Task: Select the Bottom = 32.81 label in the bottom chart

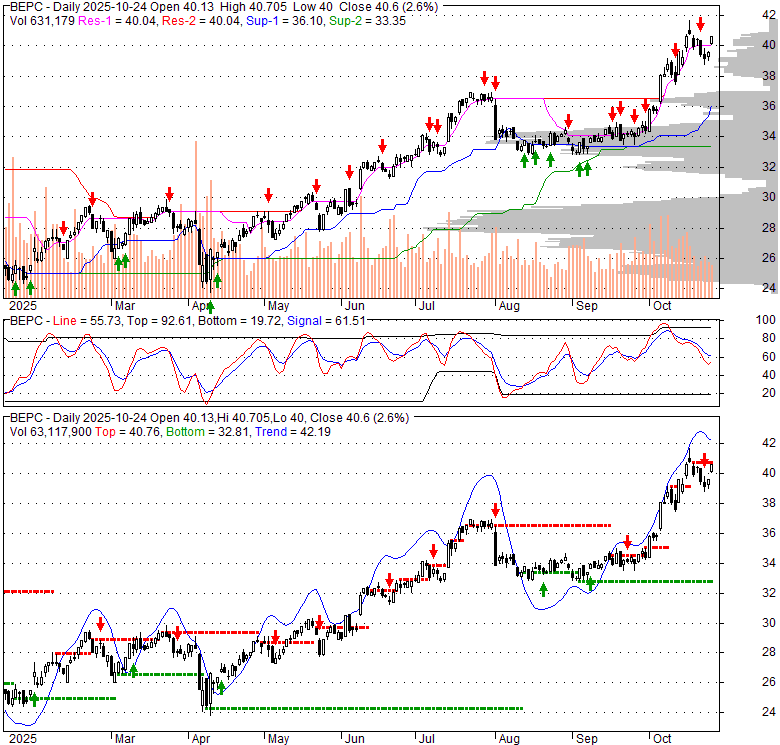Action: click(207, 432)
